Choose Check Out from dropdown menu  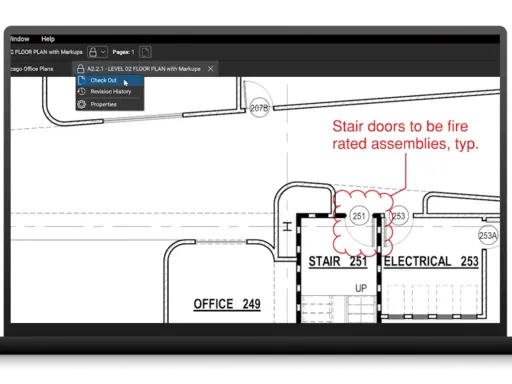point(110,80)
